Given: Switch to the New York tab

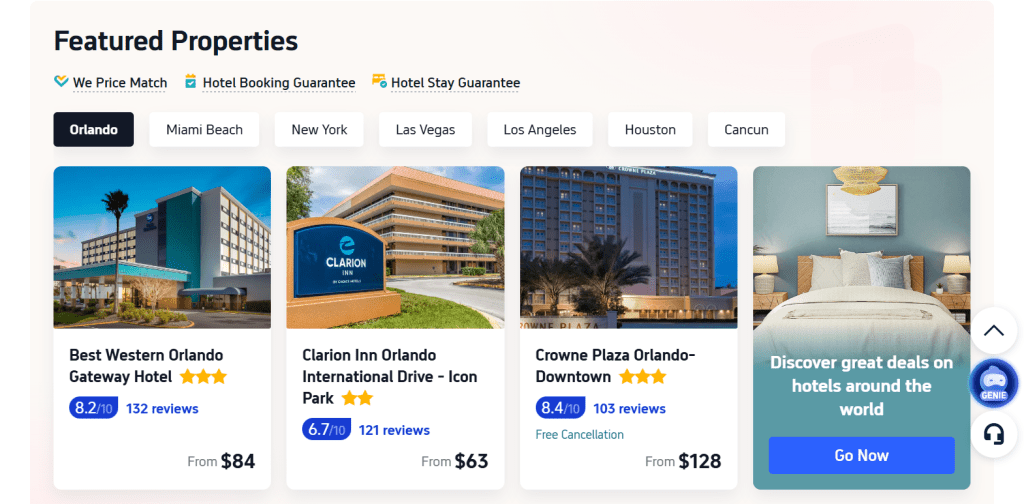Looking at the screenshot, I should click(x=319, y=130).
